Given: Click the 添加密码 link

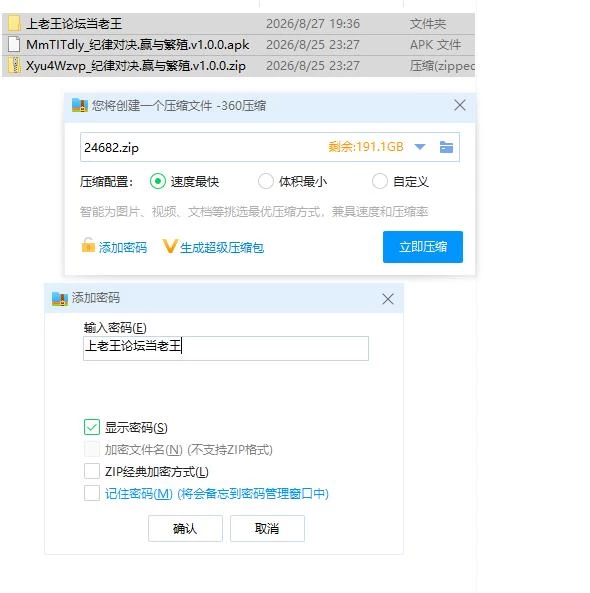Looking at the screenshot, I should point(123,248).
